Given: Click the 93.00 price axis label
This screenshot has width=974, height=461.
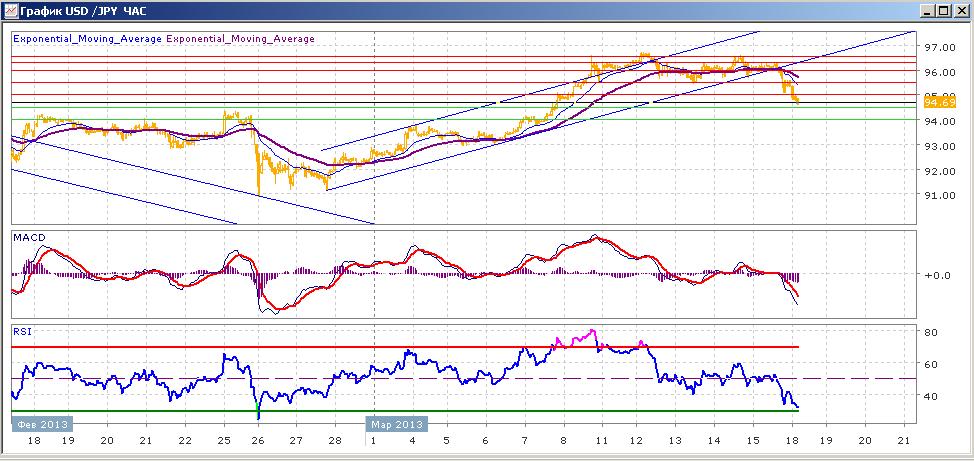Looking at the screenshot, I should pyautogui.click(x=939, y=146).
